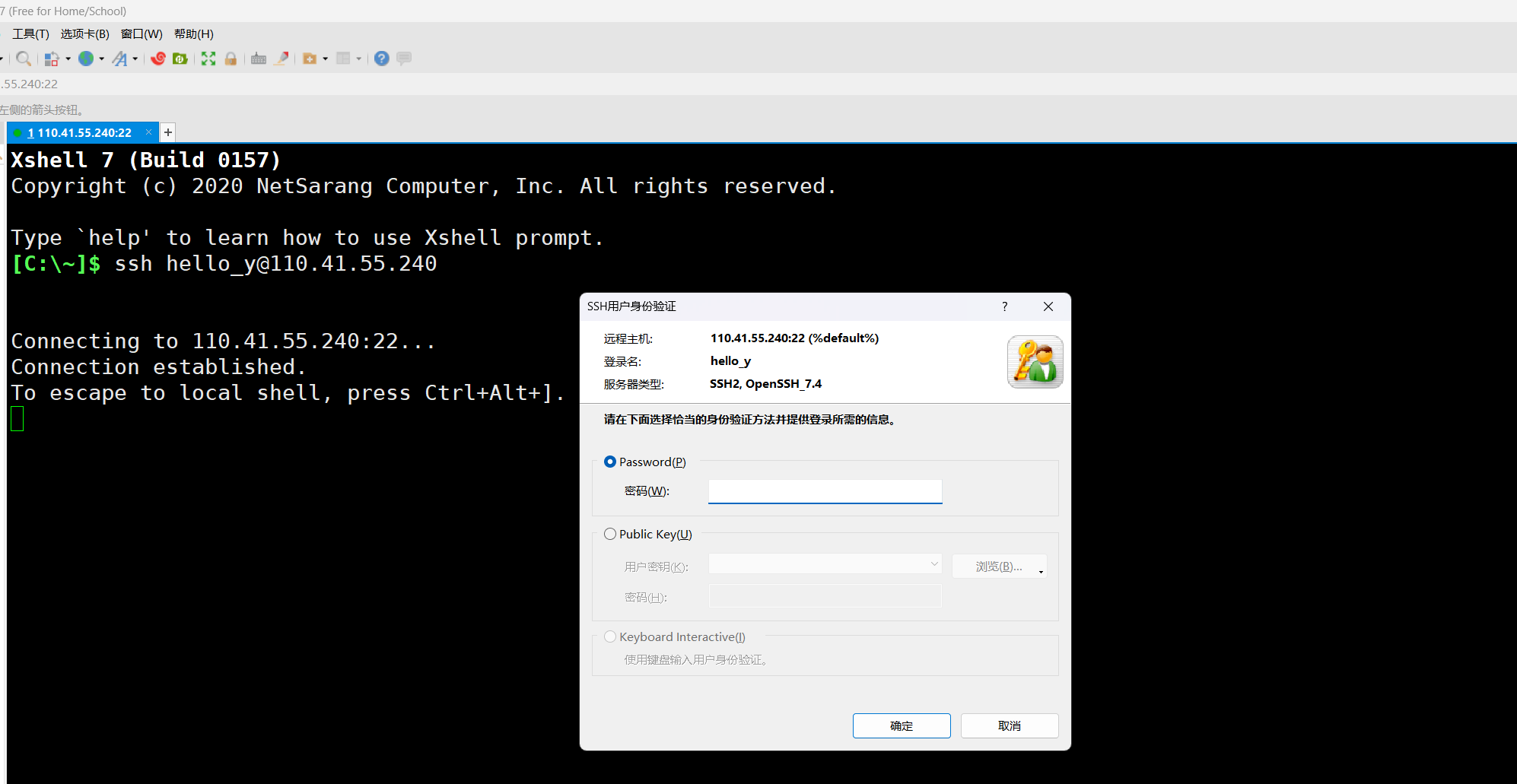The image size is (1517, 784).
Task: Open the 选项卡(B) menu
Action: (x=85, y=34)
